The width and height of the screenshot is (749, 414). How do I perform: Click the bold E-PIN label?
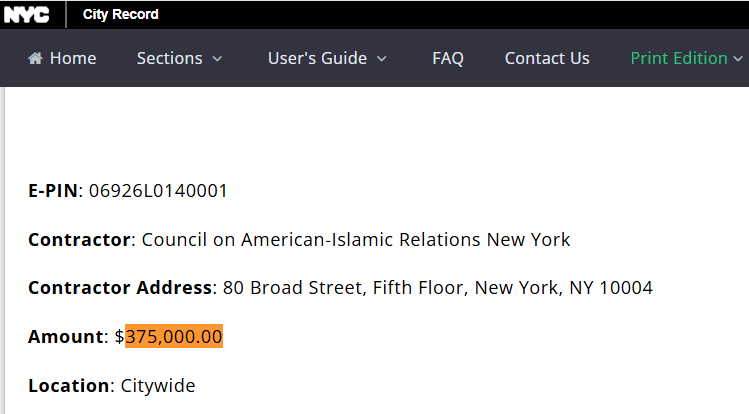click(53, 191)
